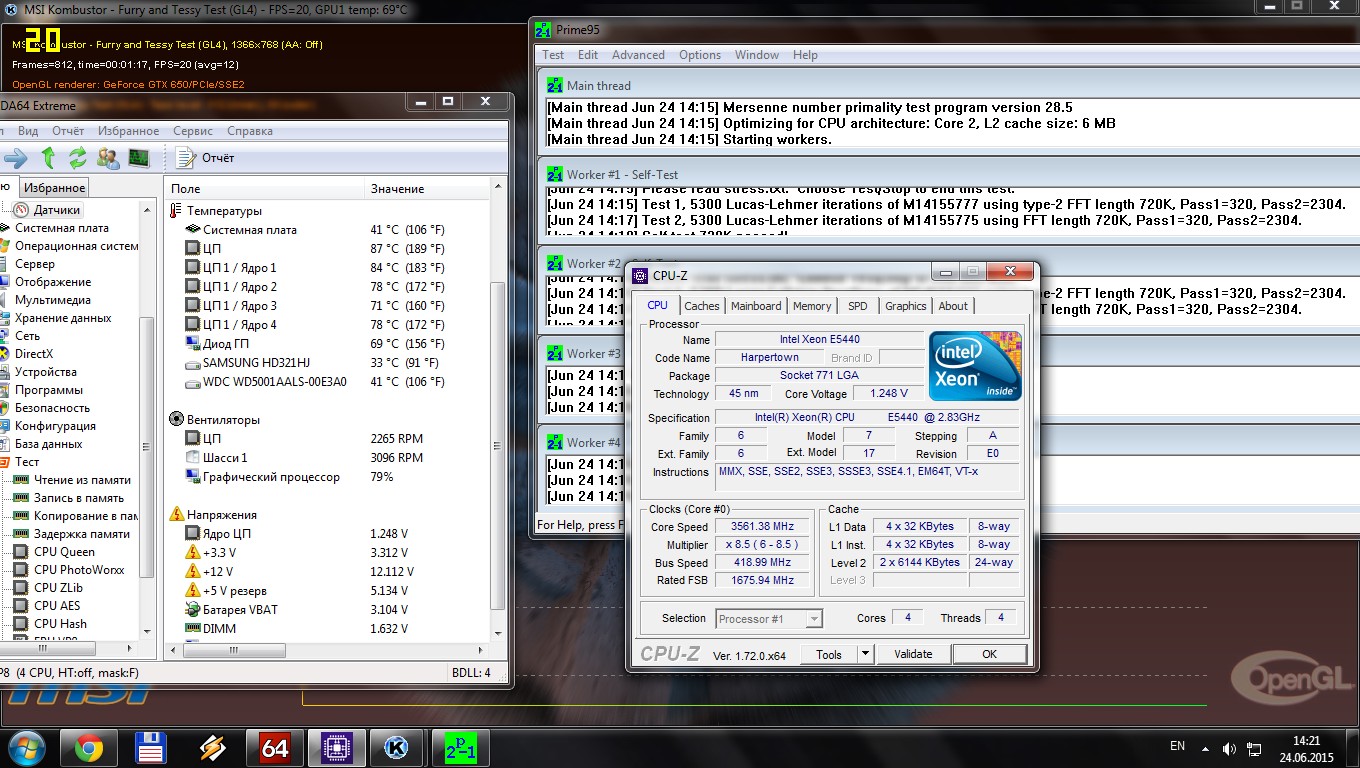1360x768 pixels.
Task: Switch to the Caches tab in CPU-Z
Action: pos(702,306)
